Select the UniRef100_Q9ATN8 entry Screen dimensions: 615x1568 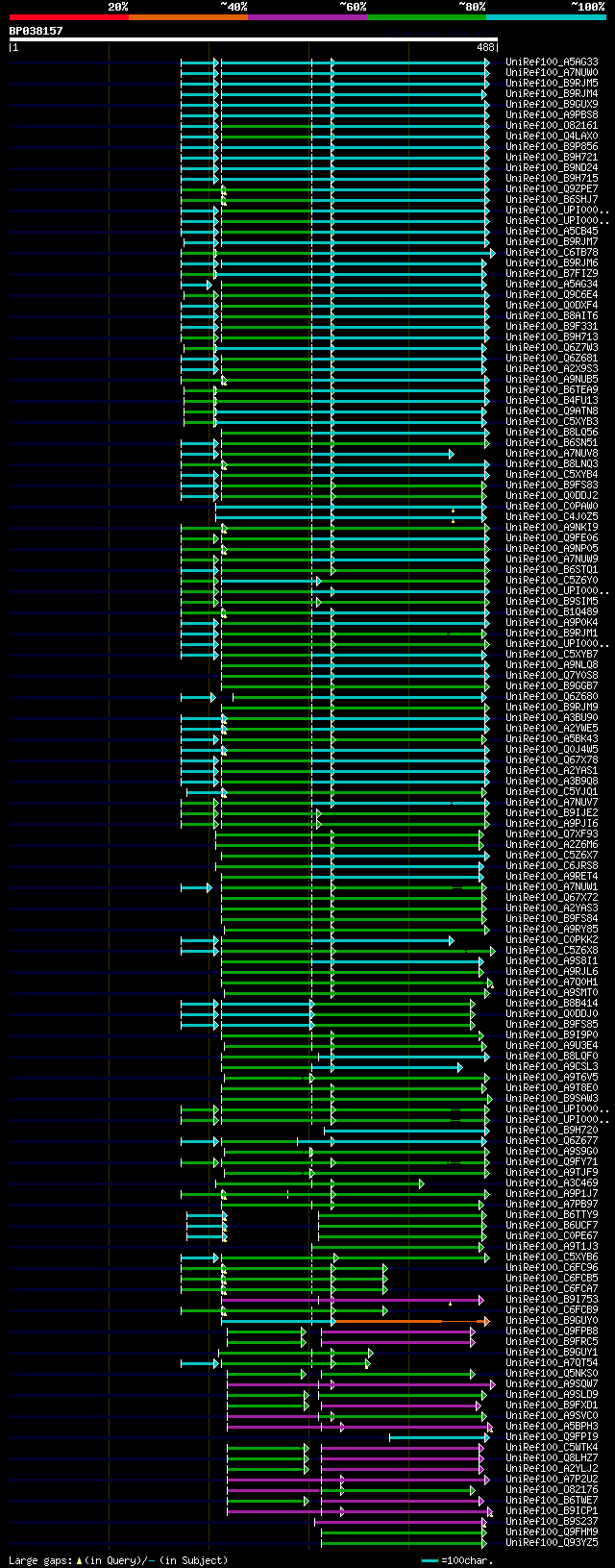tap(552, 411)
